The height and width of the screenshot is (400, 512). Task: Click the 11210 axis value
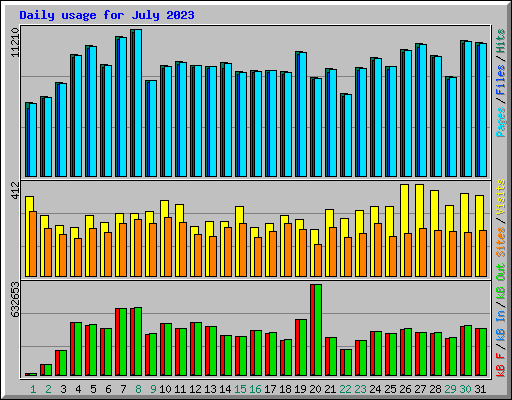[x=16, y=42]
